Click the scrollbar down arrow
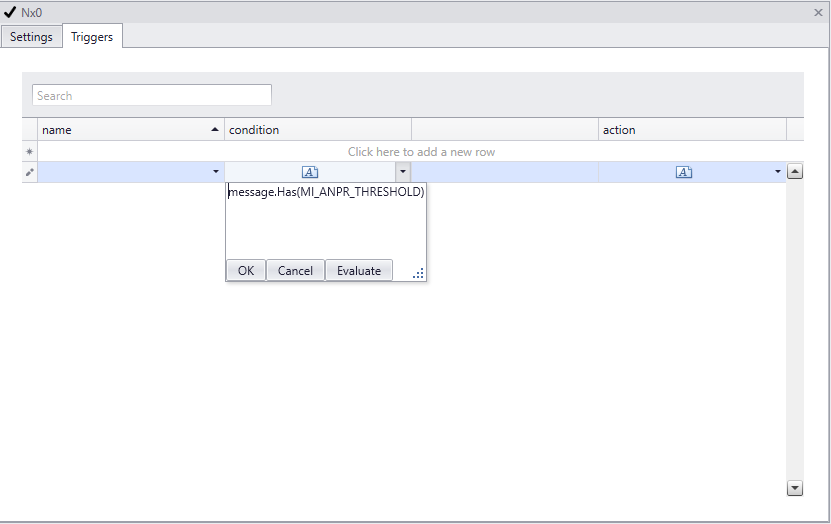Image resolution: width=831 pixels, height=524 pixels. (x=794, y=488)
